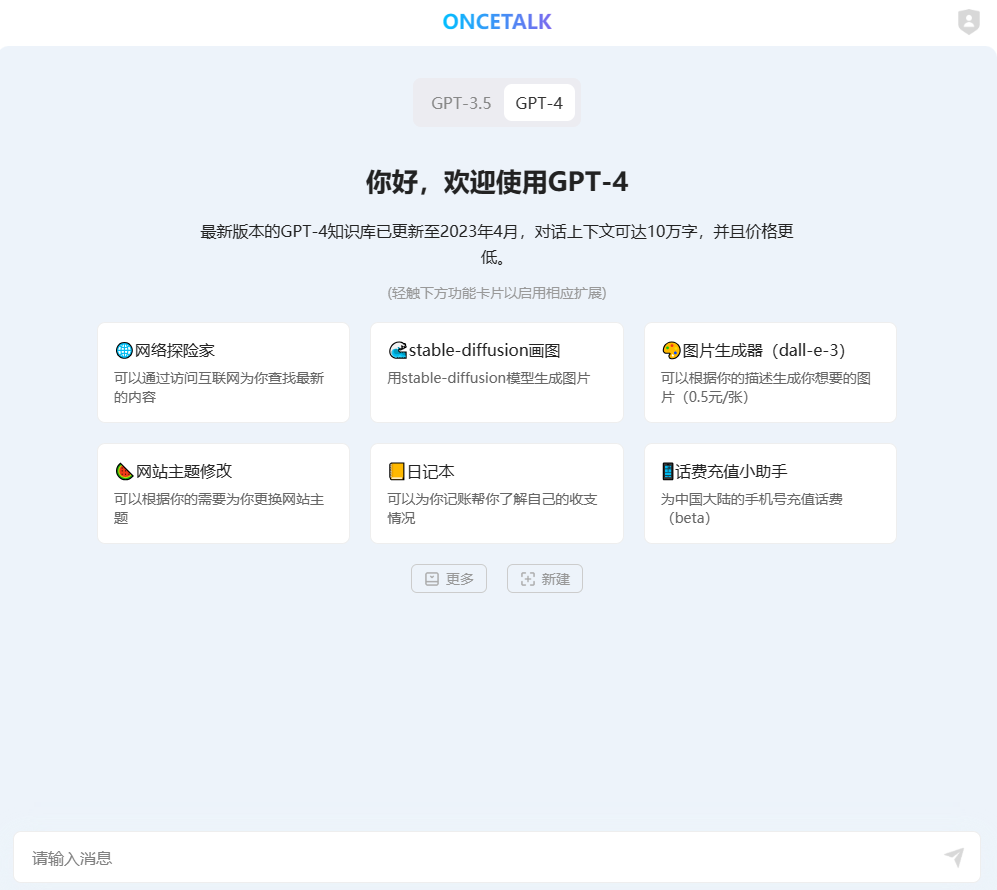Select the GPT-4 tab
Screen dimensions: 997x890
click(x=539, y=103)
